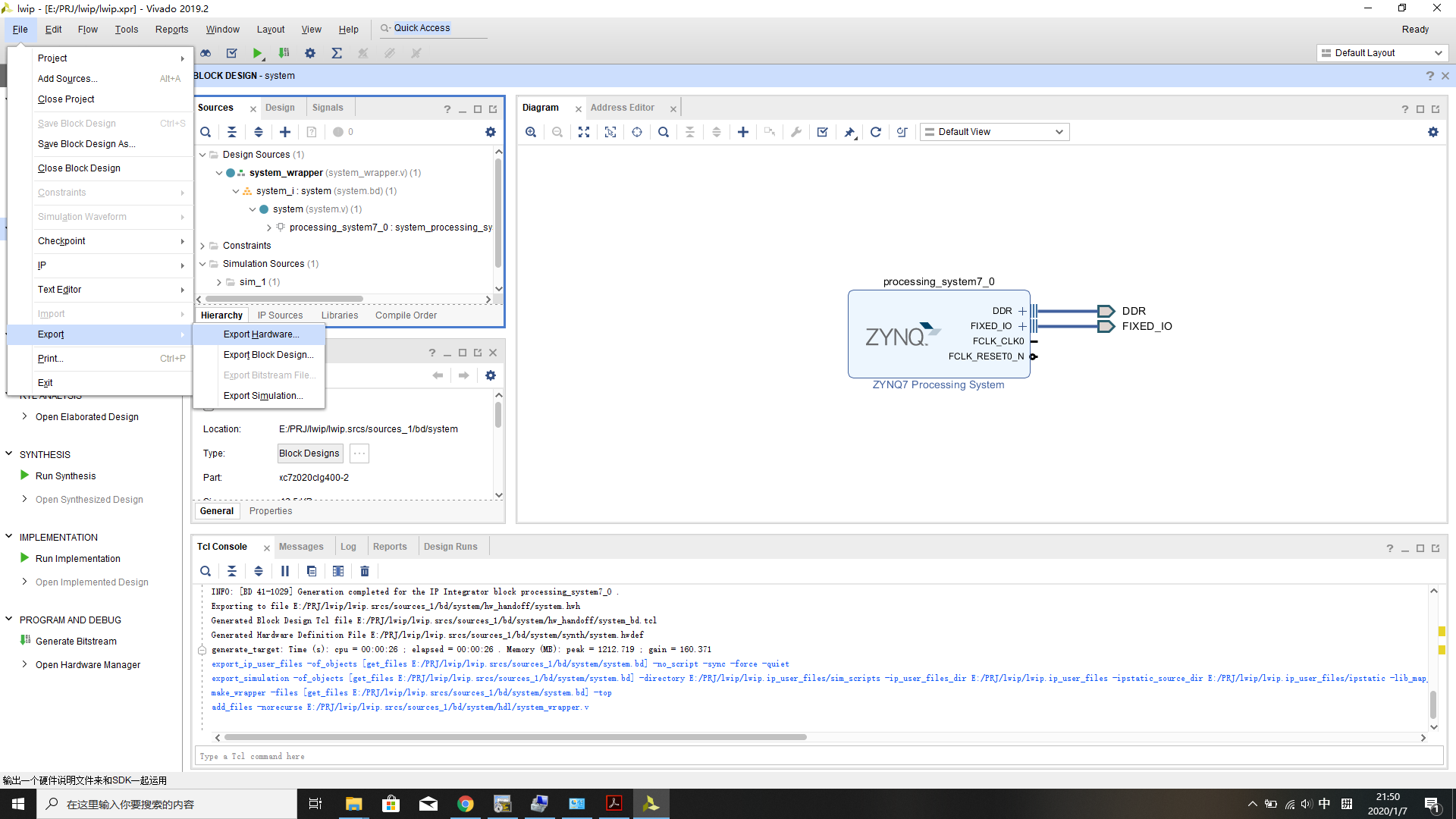Image resolution: width=1456 pixels, height=819 pixels.
Task: Select the Zoom Fit icon in the Diagram toolbar
Action: click(584, 131)
